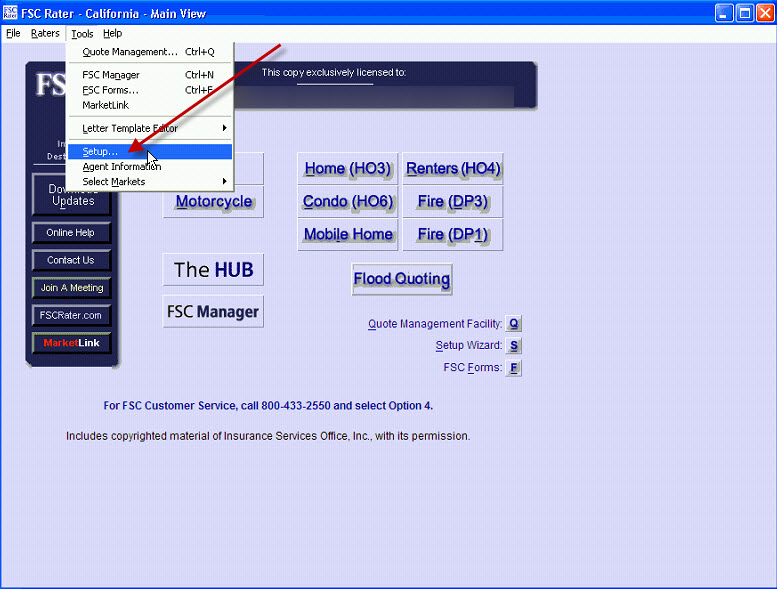Screen dimensions: 777x589
Task: Open Agent Information menu entry
Action: (150, 166)
